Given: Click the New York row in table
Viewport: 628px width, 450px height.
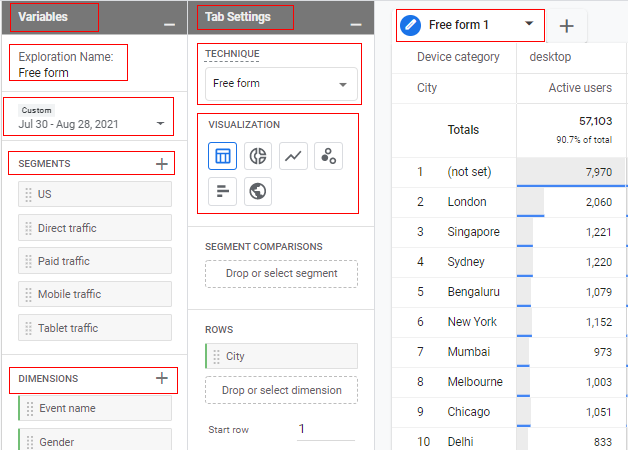Looking at the screenshot, I should pyautogui.click(x=509, y=322).
